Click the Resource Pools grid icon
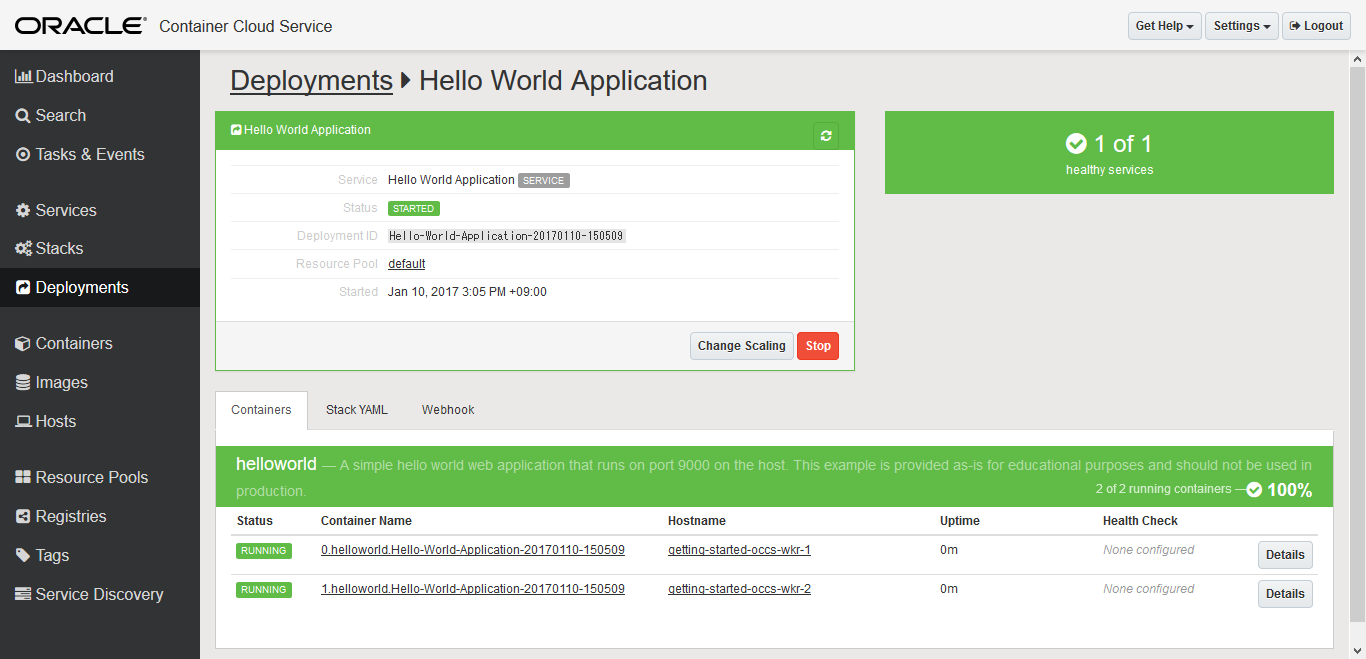This screenshot has height=659, width=1366. tap(23, 478)
